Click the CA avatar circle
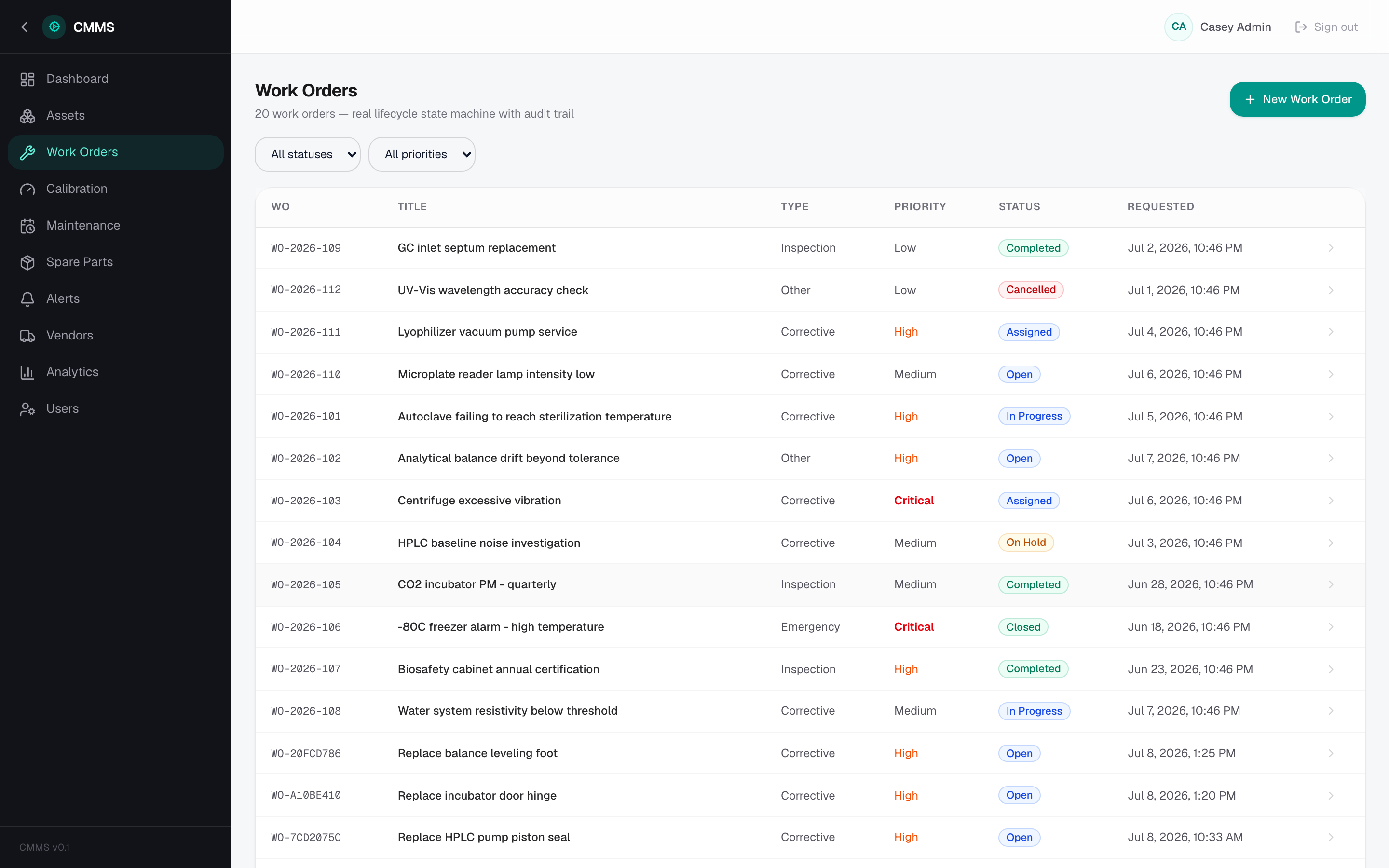The image size is (1389, 868). [1178, 27]
